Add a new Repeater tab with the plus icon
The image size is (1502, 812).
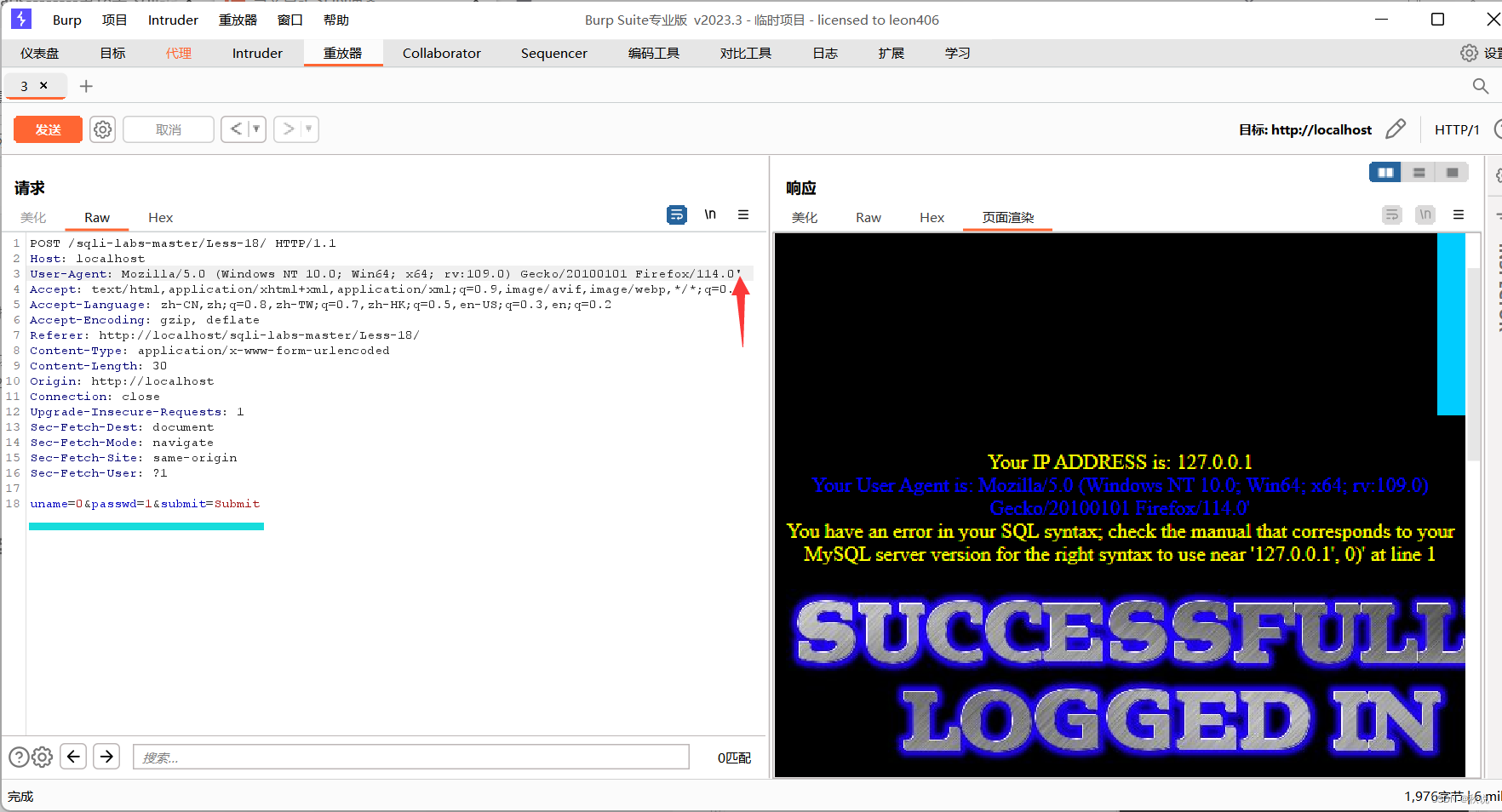point(86,86)
